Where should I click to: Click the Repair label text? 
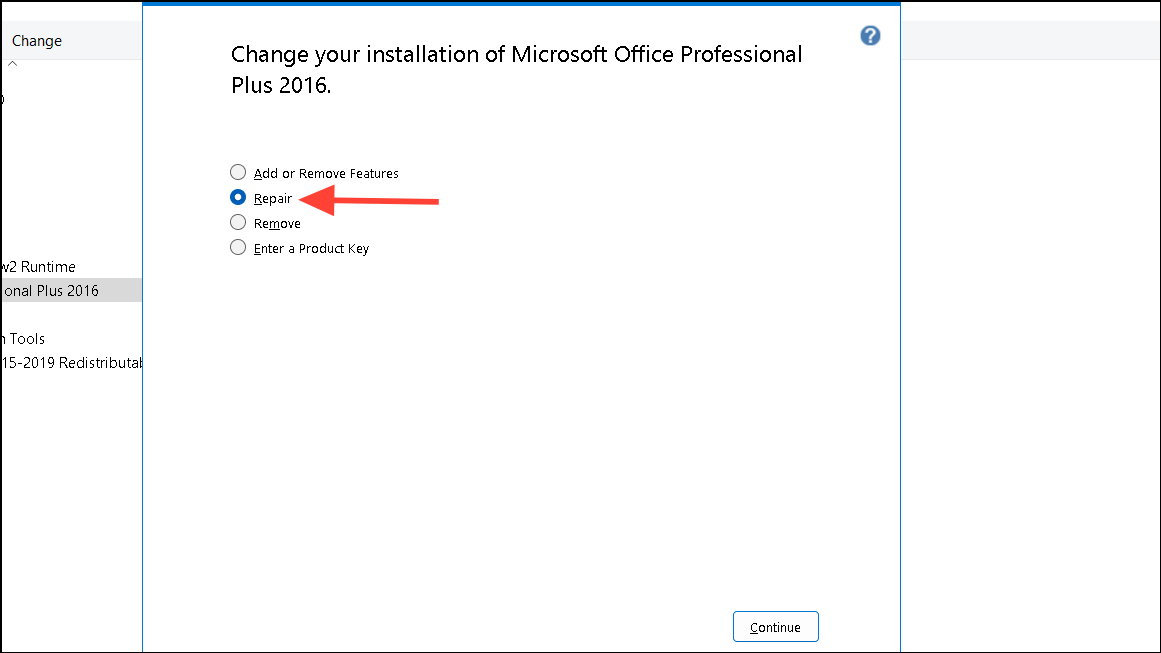(272, 198)
